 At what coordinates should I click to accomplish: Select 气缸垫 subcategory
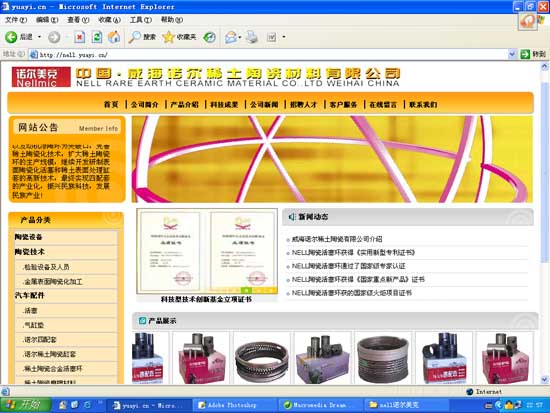[x=33, y=325]
